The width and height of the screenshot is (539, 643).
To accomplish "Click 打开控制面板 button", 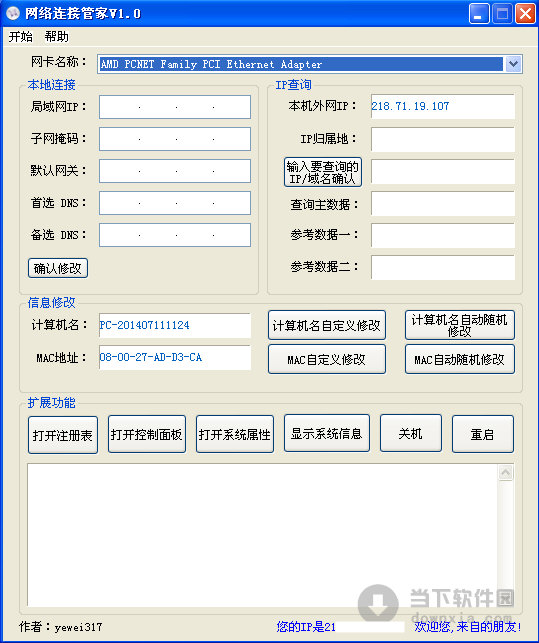I will click(x=147, y=434).
